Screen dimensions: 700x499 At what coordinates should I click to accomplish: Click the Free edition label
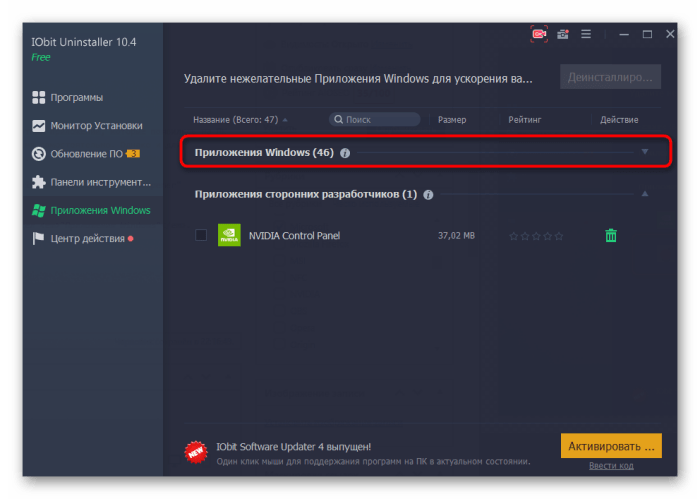click(x=41, y=58)
